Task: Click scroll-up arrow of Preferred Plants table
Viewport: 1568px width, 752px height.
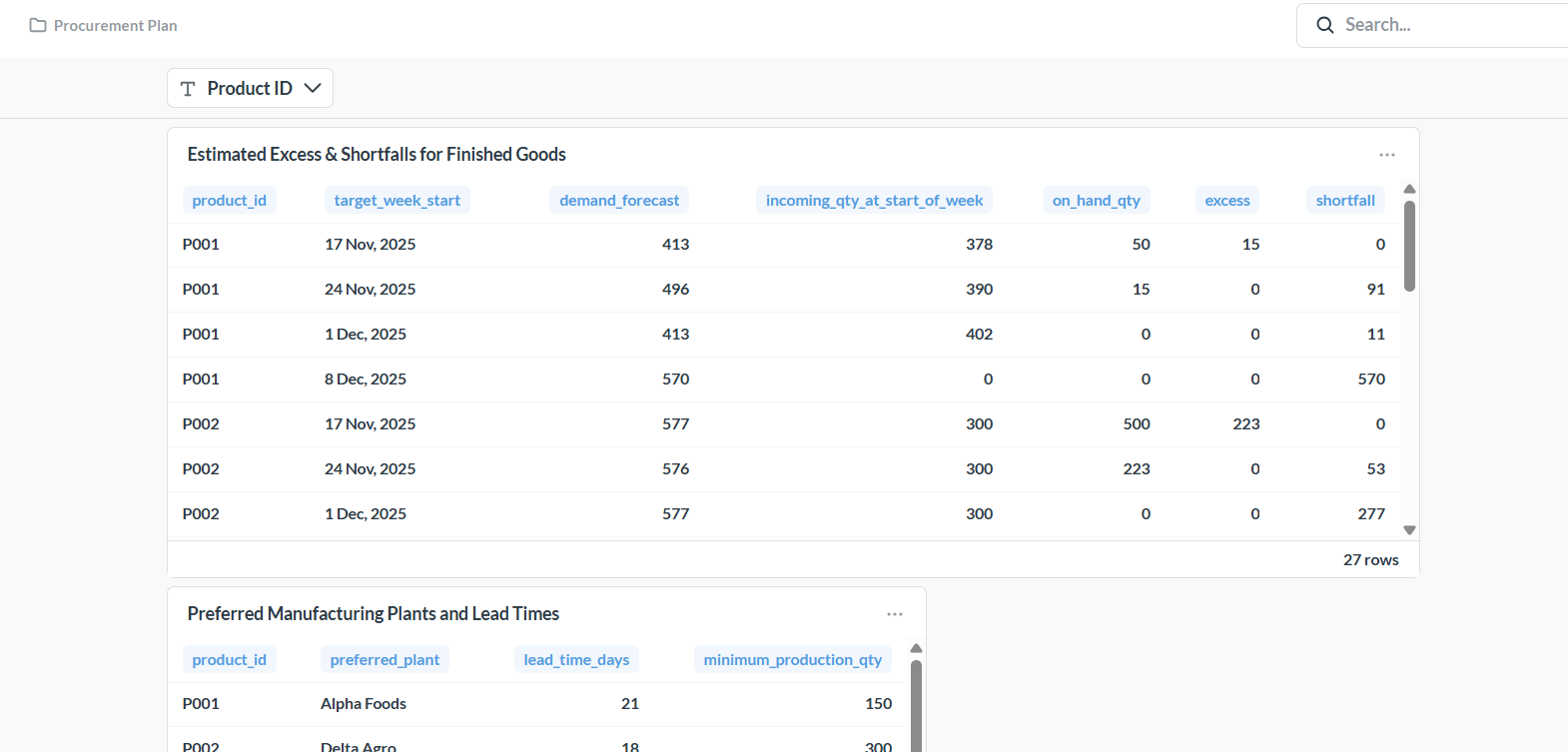Action: click(x=916, y=648)
